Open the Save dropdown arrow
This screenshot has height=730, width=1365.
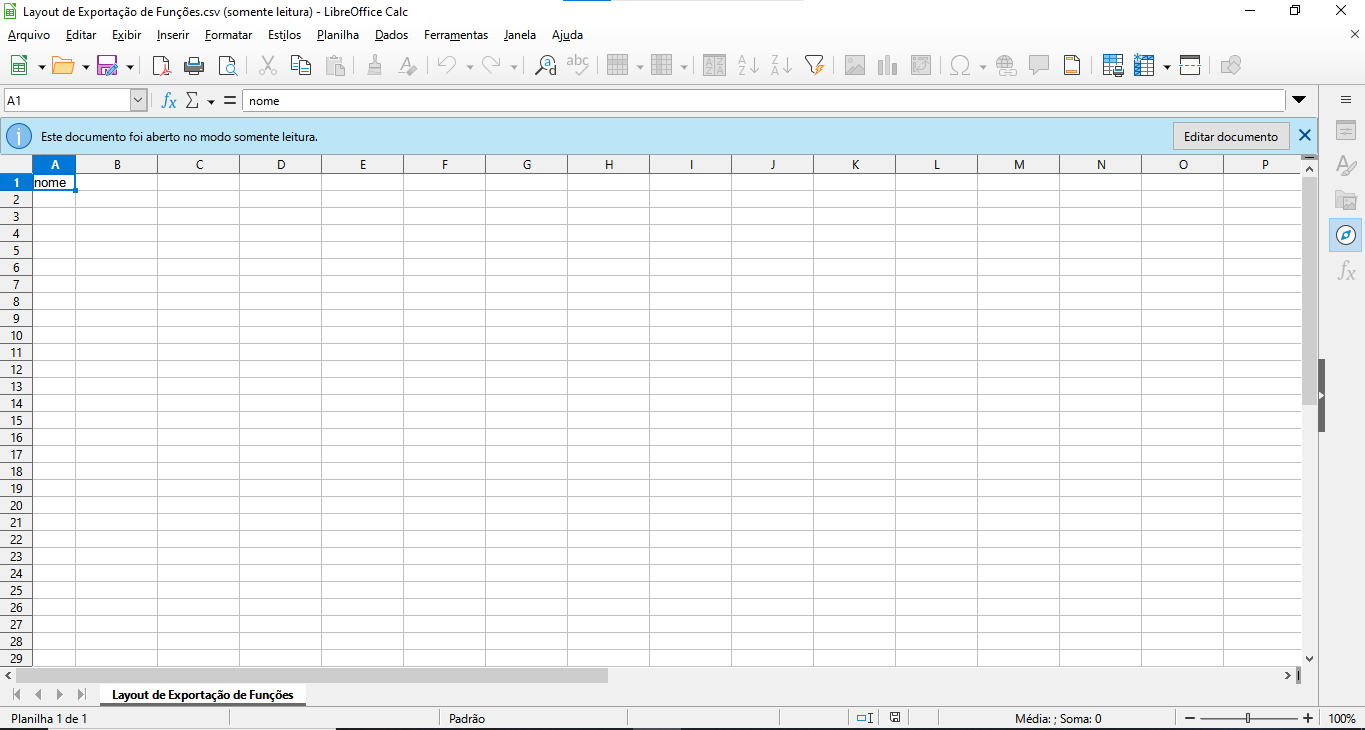(130, 67)
